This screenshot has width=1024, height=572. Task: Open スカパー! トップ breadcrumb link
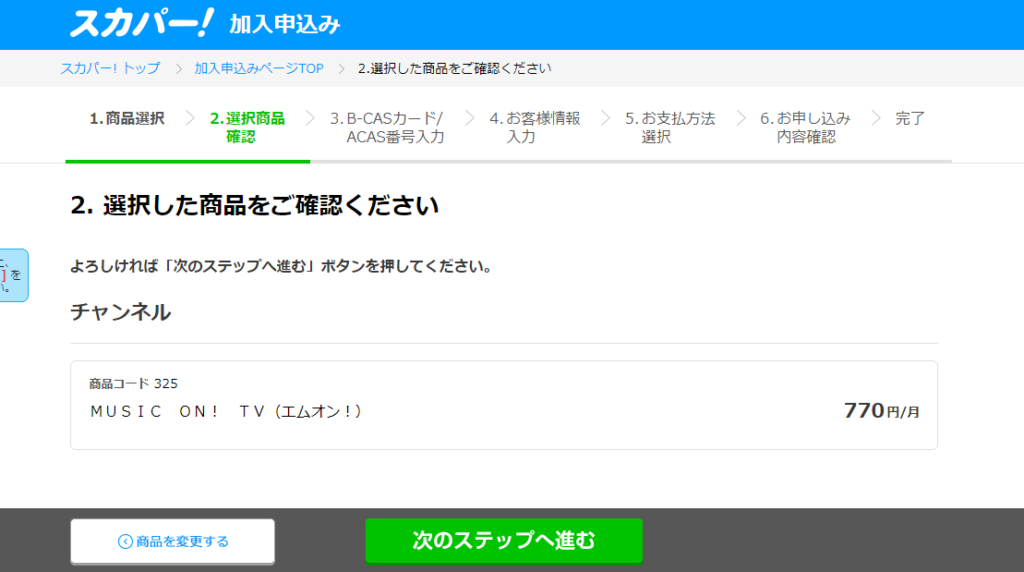pyautogui.click(x=110, y=69)
